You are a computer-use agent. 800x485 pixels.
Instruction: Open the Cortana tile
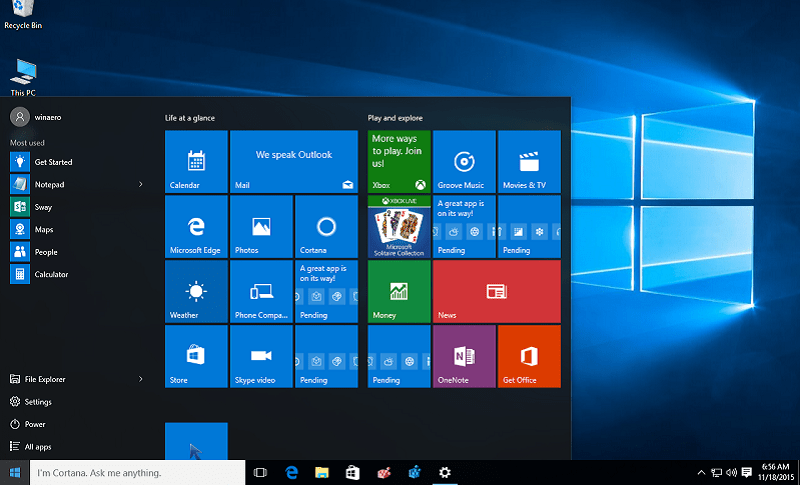click(326, 226)
